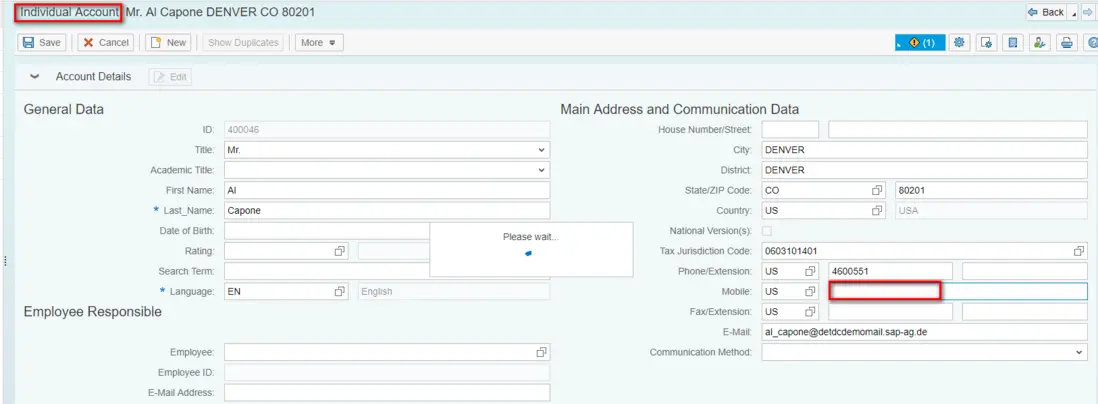Open the fact sheet document icon
1098x404 pixels.
point(1013,42)
